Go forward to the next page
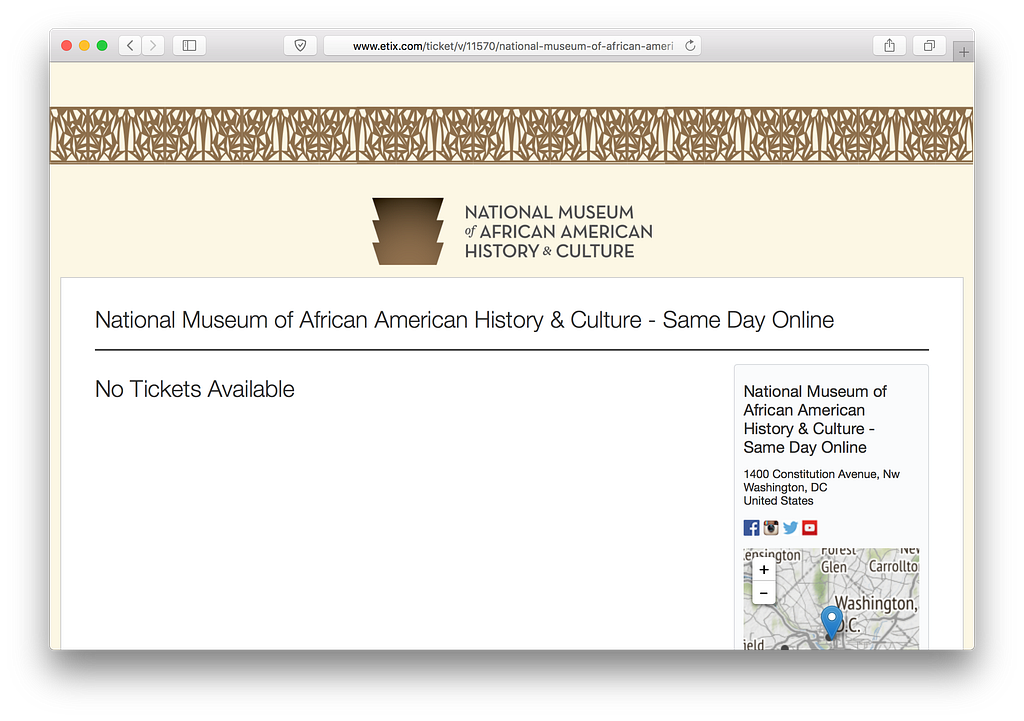This screenshot has width=1024, height=721. [x=153, y=45]
